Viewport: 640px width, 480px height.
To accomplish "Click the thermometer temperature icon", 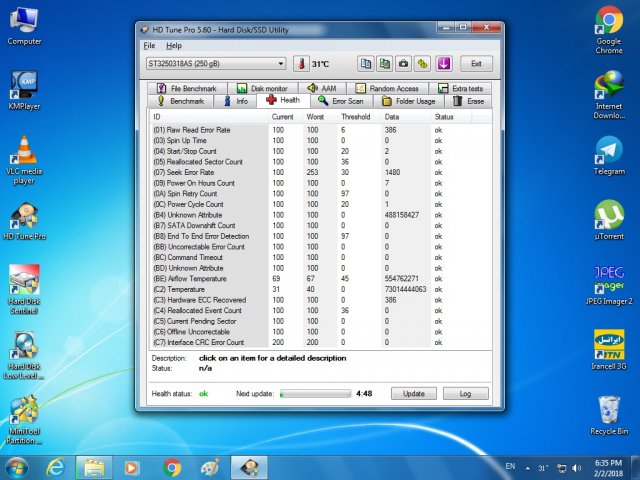I will pos(301,64).
